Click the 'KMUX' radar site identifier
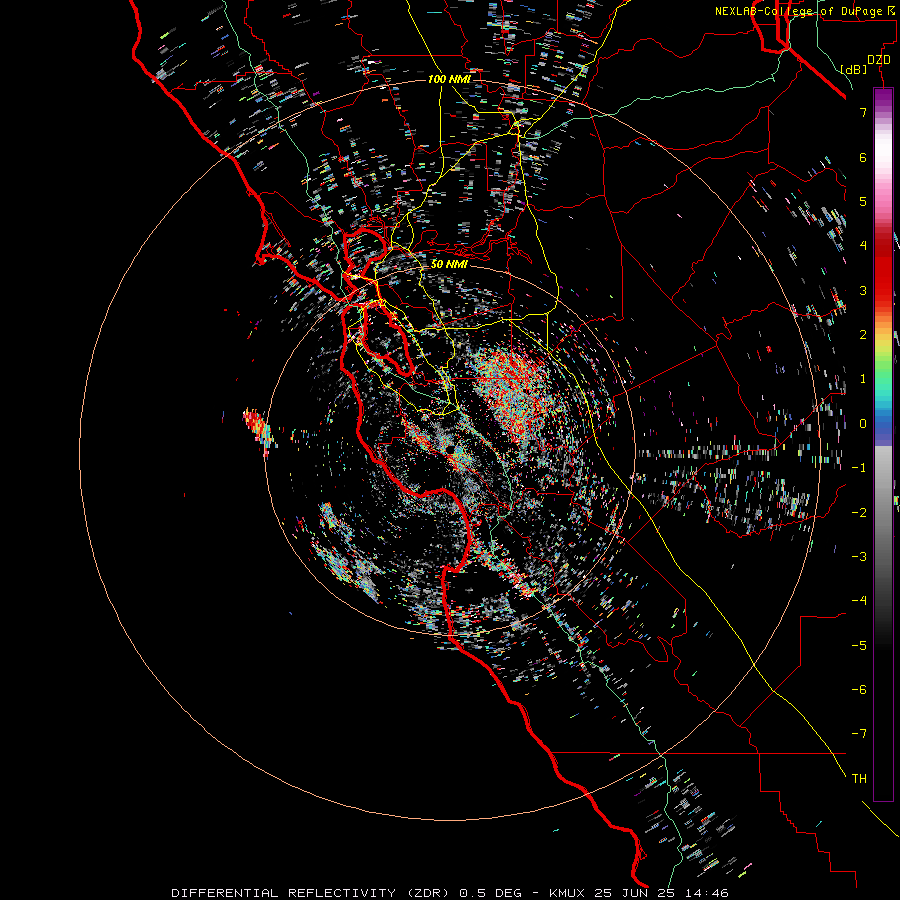Viewport: 900px width, 900px height. [x=567, y=893]
